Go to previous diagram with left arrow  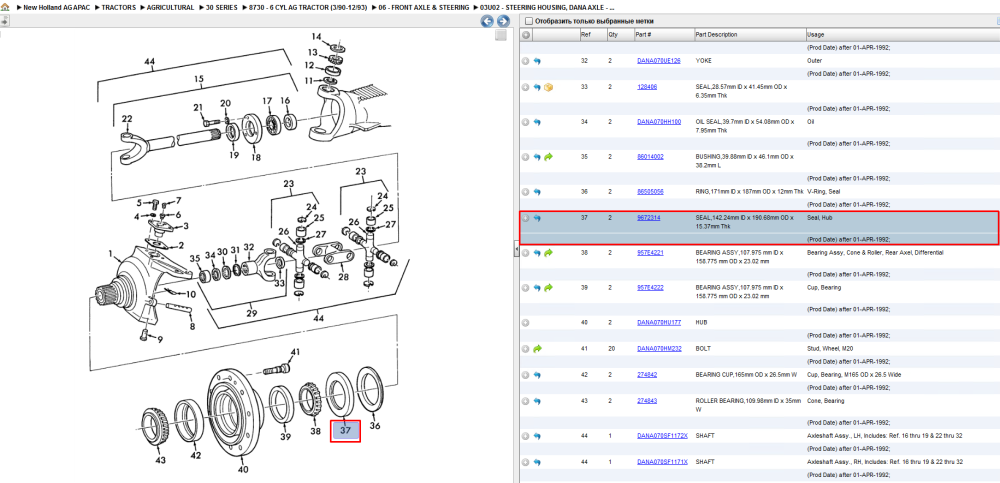(x=487, y=21)
